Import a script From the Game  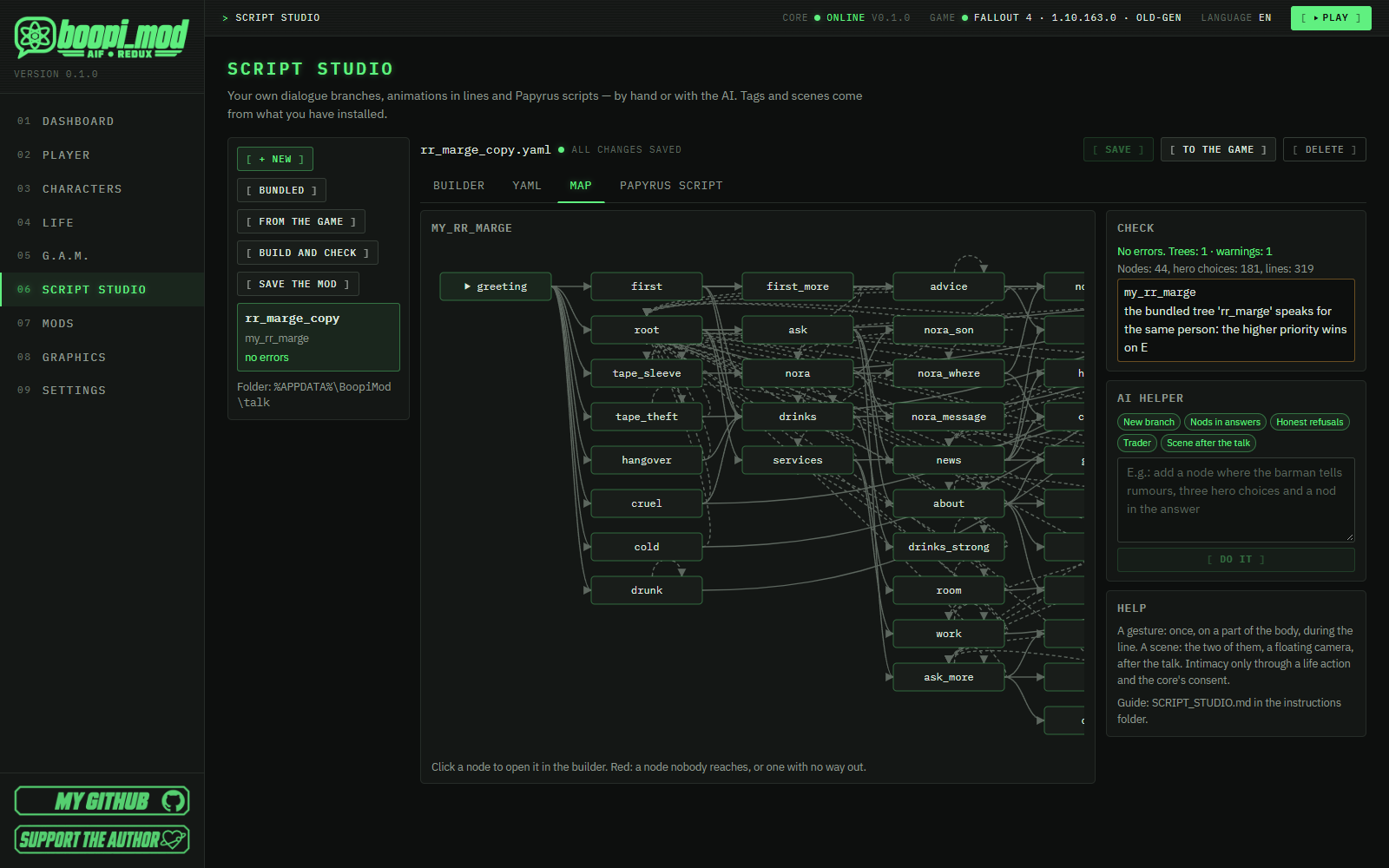click(x=301, y=221)
